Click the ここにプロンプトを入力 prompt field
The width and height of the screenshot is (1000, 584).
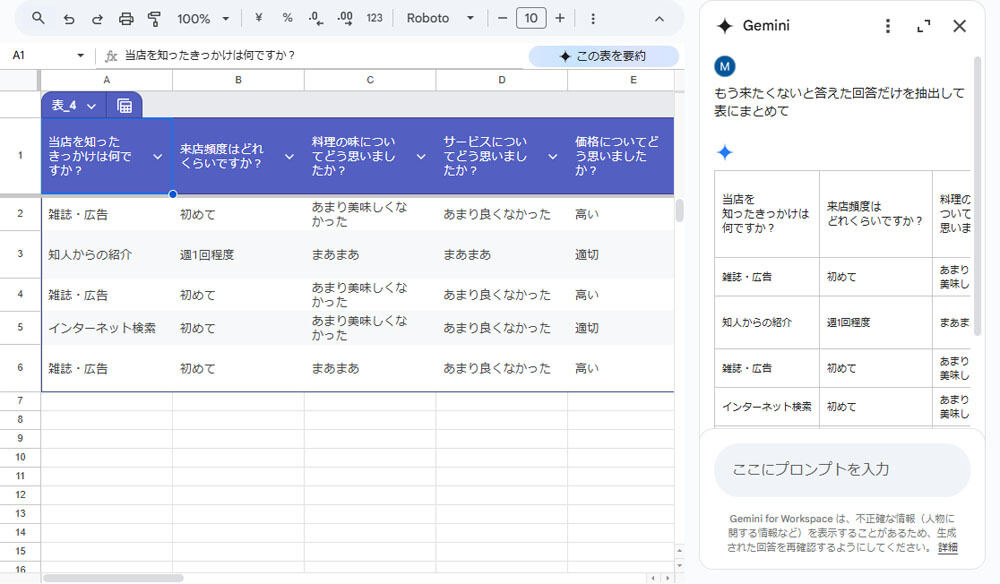coord(842,470)
